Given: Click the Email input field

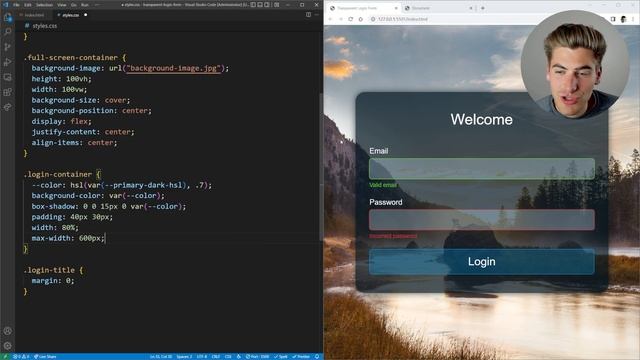Looking at the screenshot, I should pyautogui.click(x=482, y=169).
